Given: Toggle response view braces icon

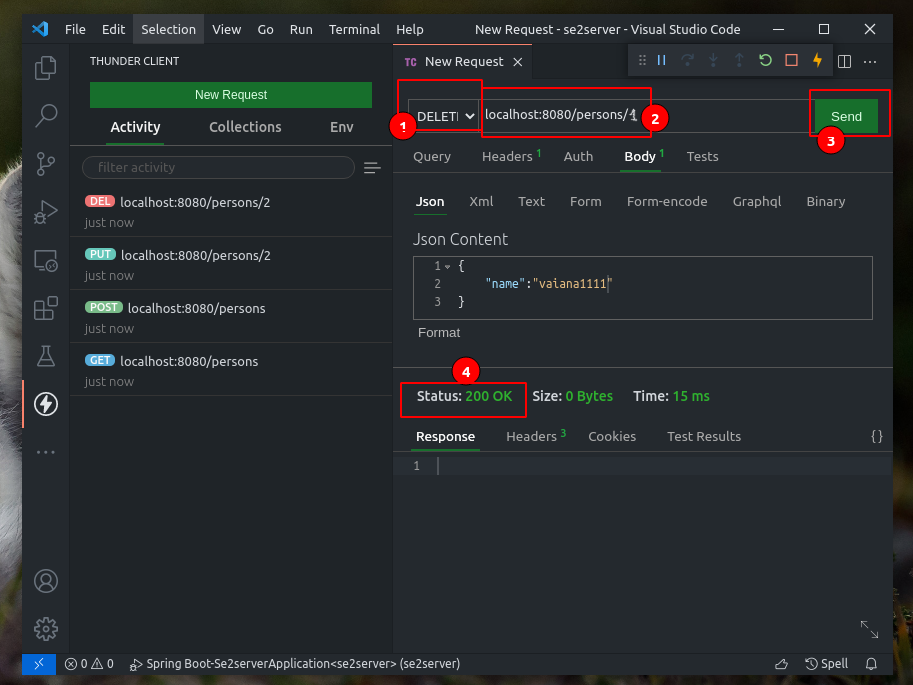Looking at the screenshot, I should (877, 436).
